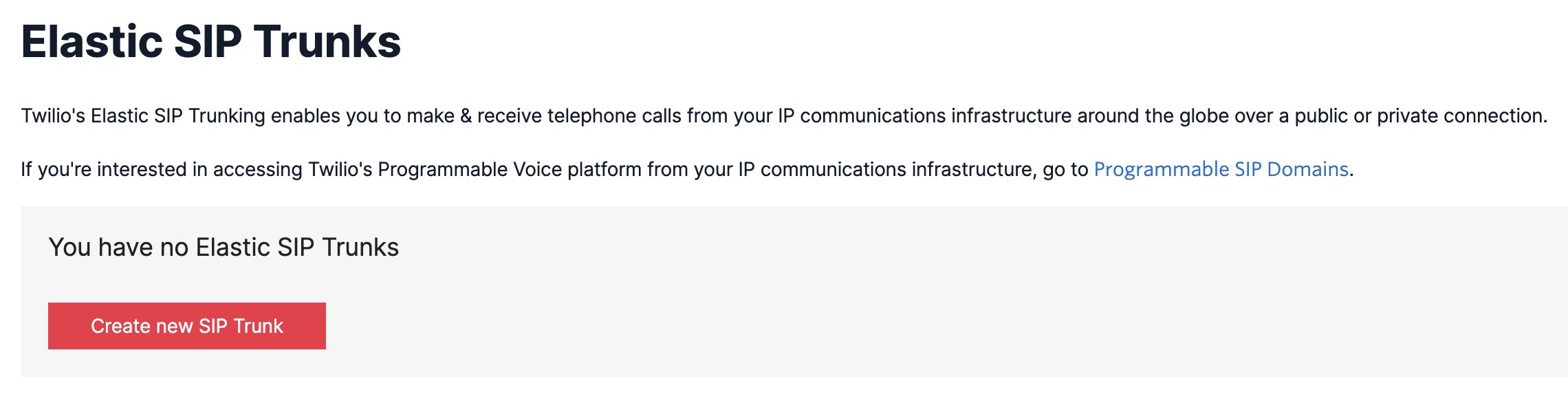The image size is (1568, 403).
Task: Click "Elastic SIP Trunking" in the first paragraph
Action: click(x=178, y=116)
